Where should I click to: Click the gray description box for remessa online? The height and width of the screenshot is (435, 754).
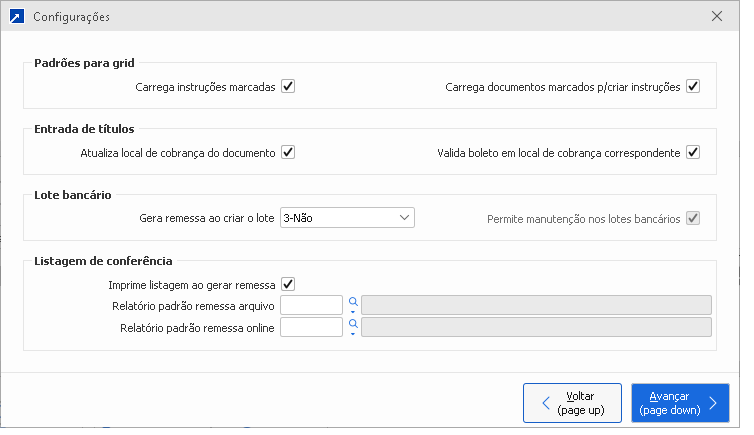[536, 328]
